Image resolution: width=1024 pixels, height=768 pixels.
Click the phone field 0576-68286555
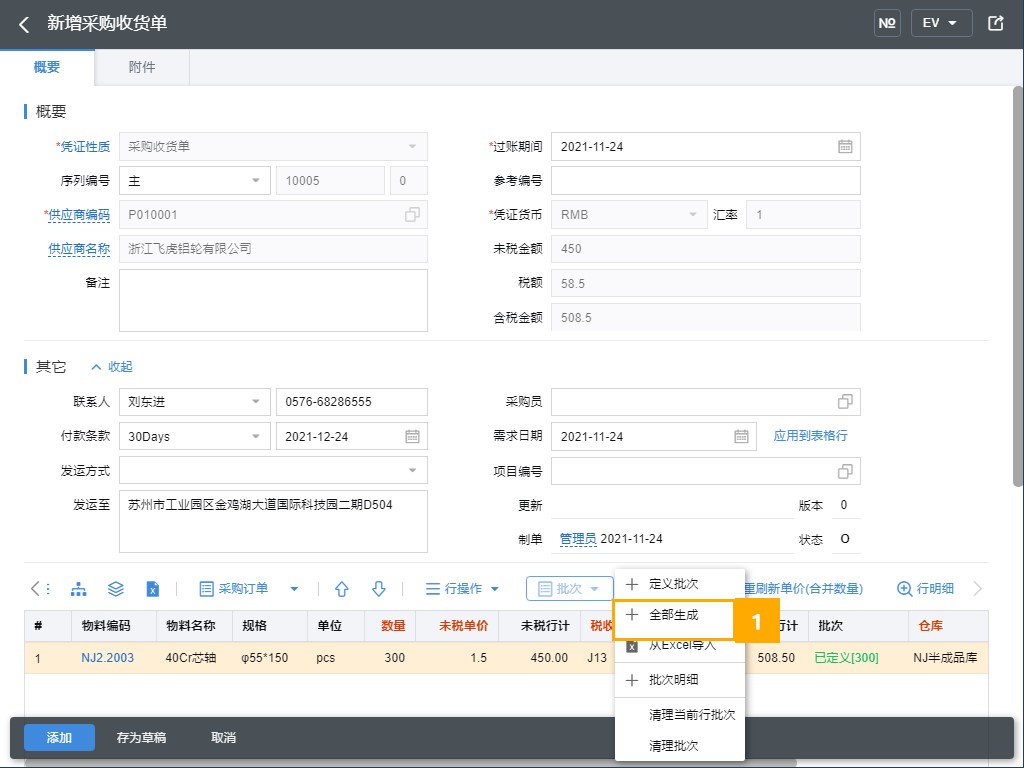click(x=352, y=402)
